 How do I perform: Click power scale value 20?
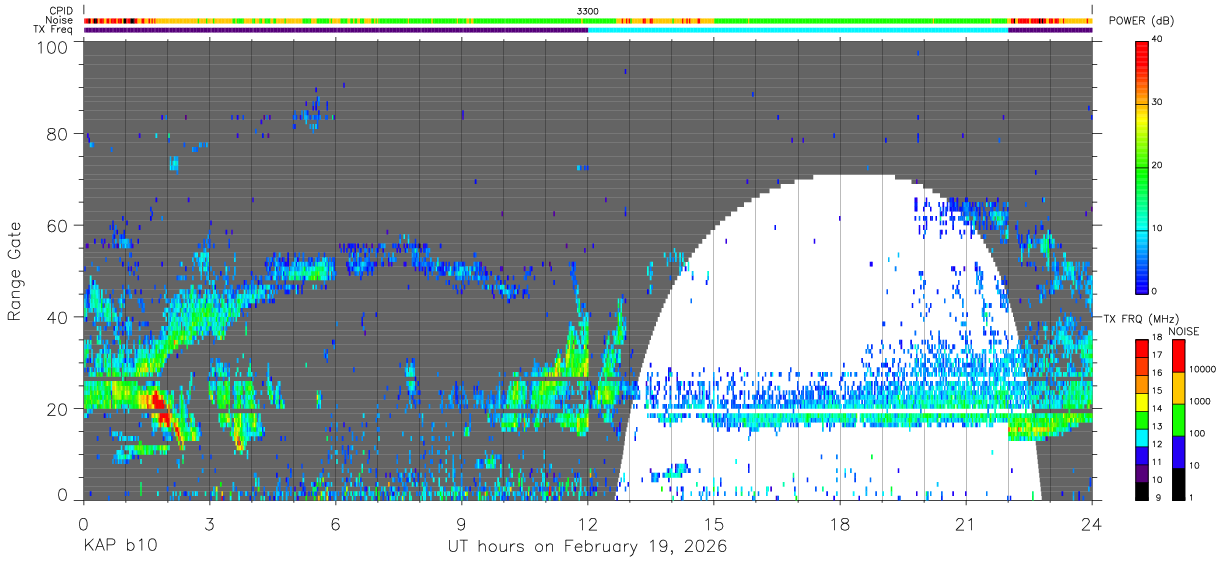click(1158, 165)
